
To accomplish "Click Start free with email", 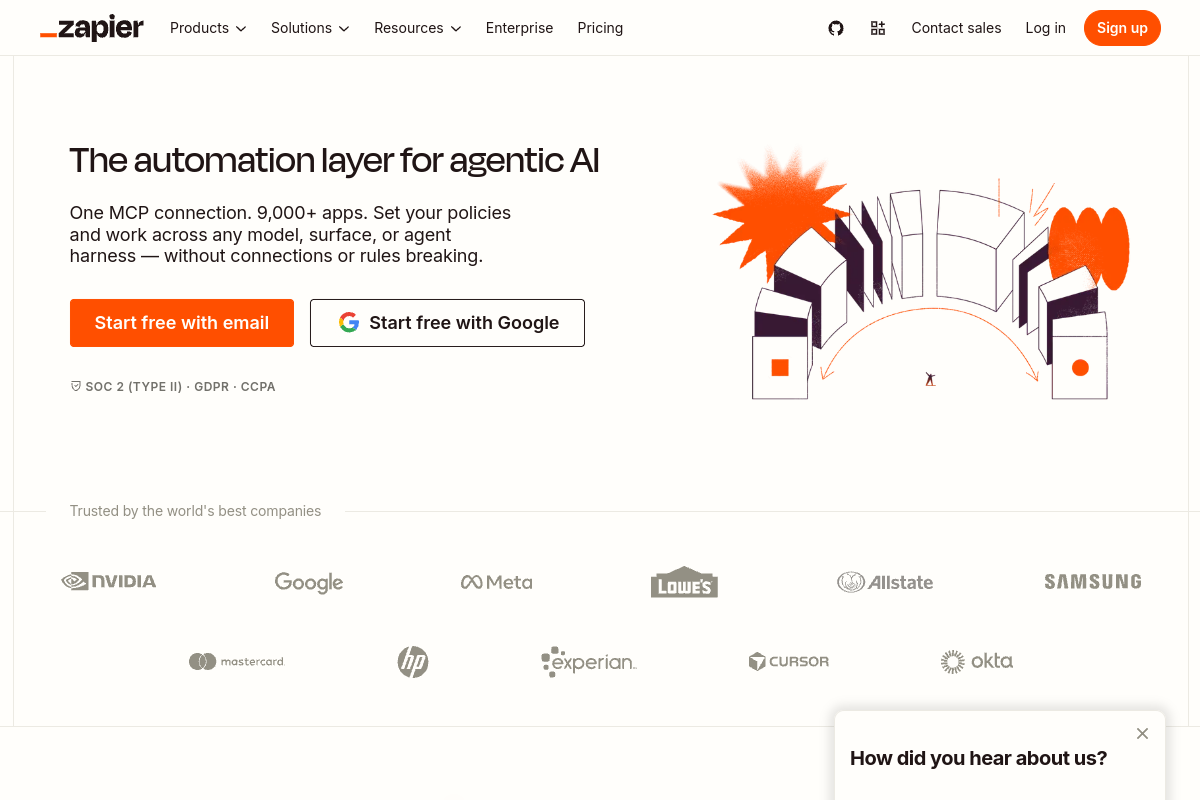I will pyautogui.click(x=182, y=323).
